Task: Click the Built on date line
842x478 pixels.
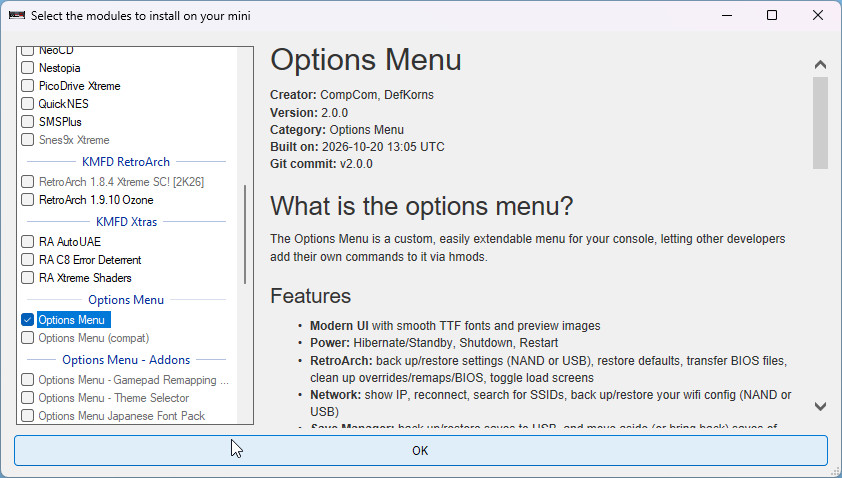Action: (x=357, y=147)
